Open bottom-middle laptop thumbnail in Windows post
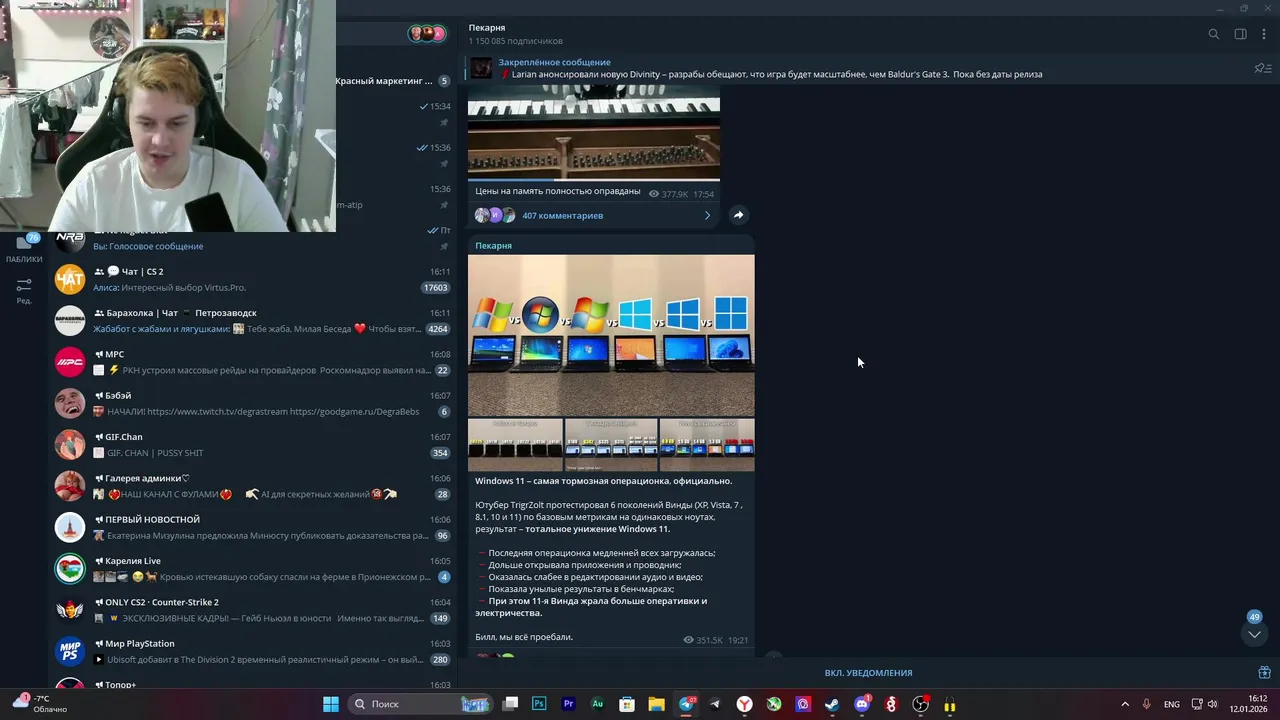The height and width of the screenshot is (720, 1280). coord(611,444)
